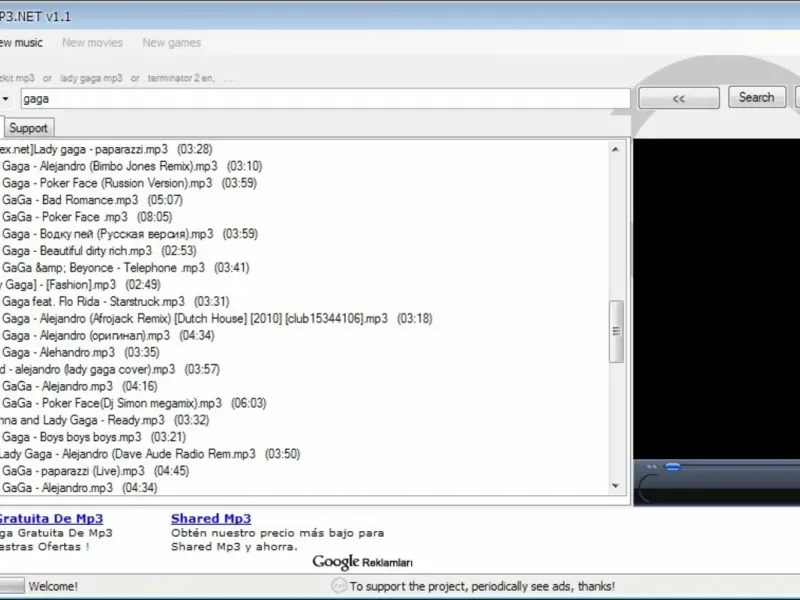800x600 pixels.
Task: Select 'Alejandro.mp3 (04:16)' row
Action: click(x=79, y=386)
